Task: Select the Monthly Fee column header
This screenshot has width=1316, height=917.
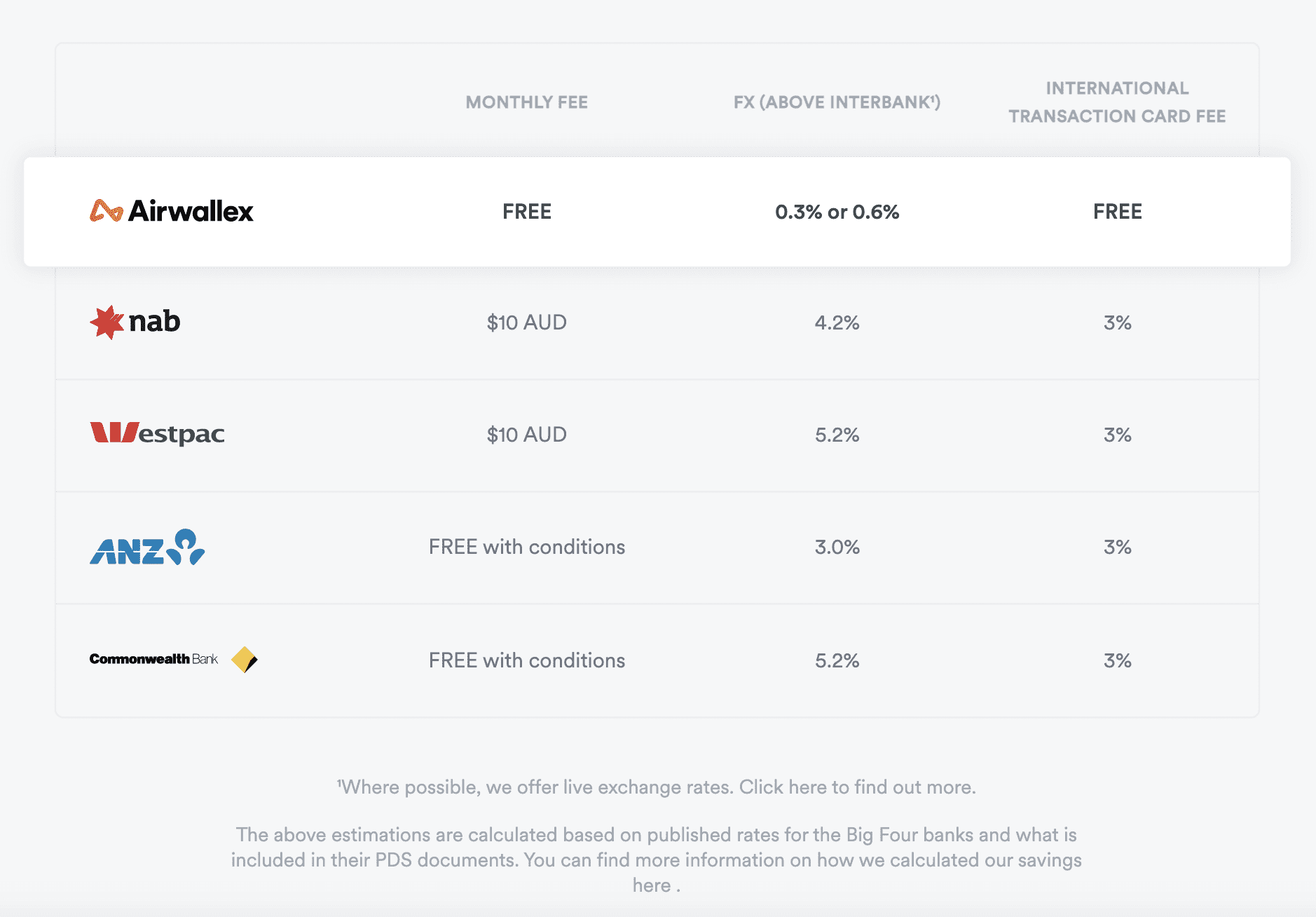Action: (527, 102)
